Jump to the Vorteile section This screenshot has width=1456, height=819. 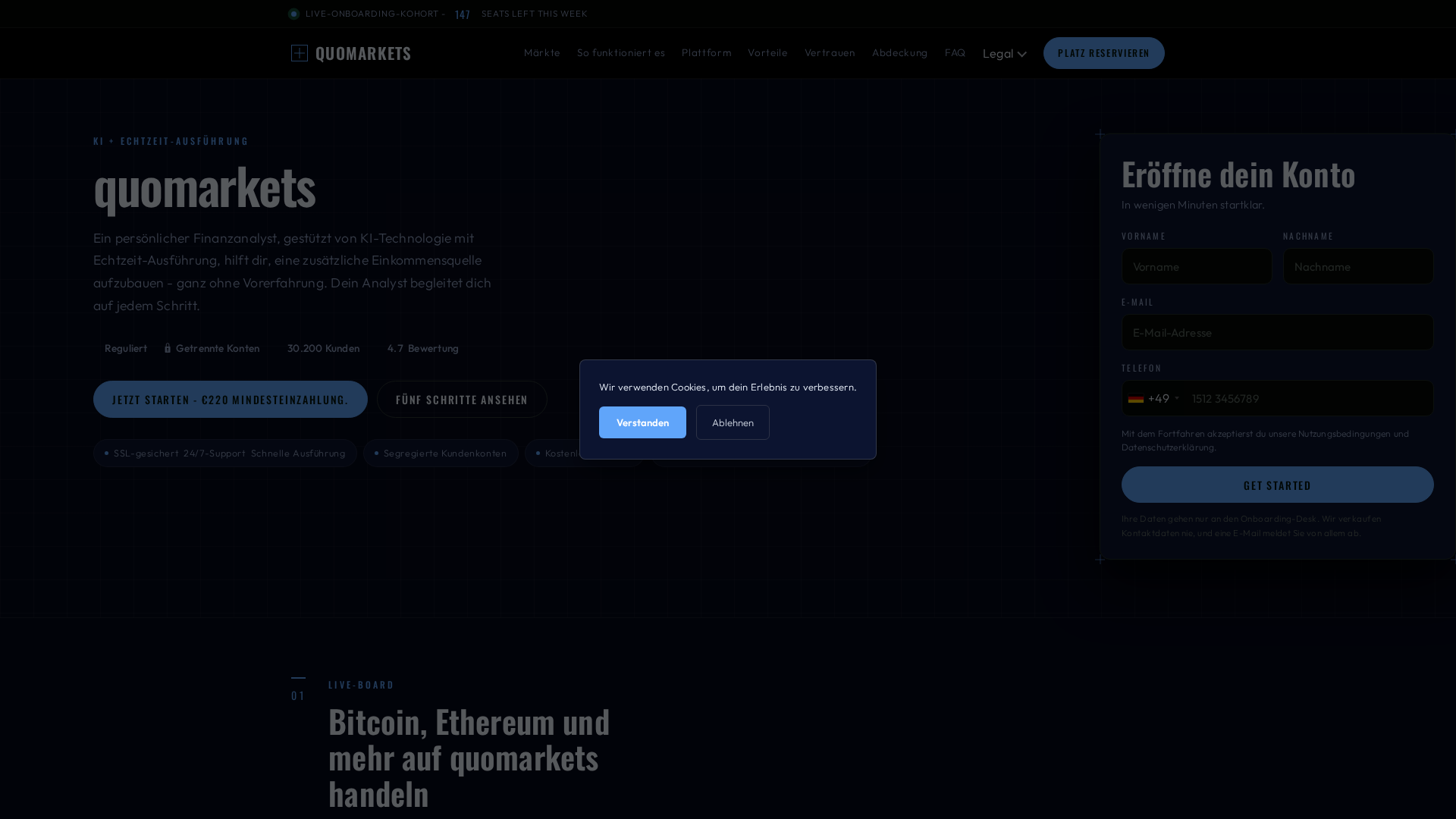(x=767, y=53)
